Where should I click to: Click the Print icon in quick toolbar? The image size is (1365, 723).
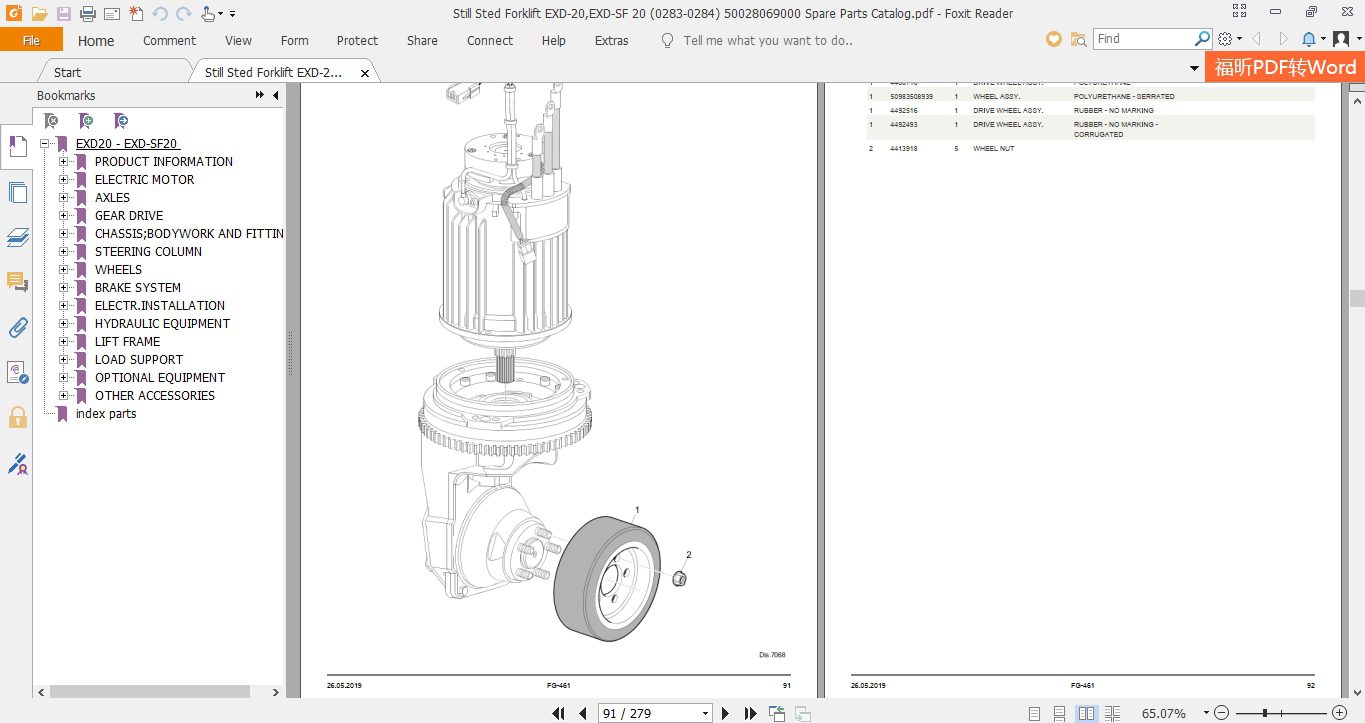(87, 14)
